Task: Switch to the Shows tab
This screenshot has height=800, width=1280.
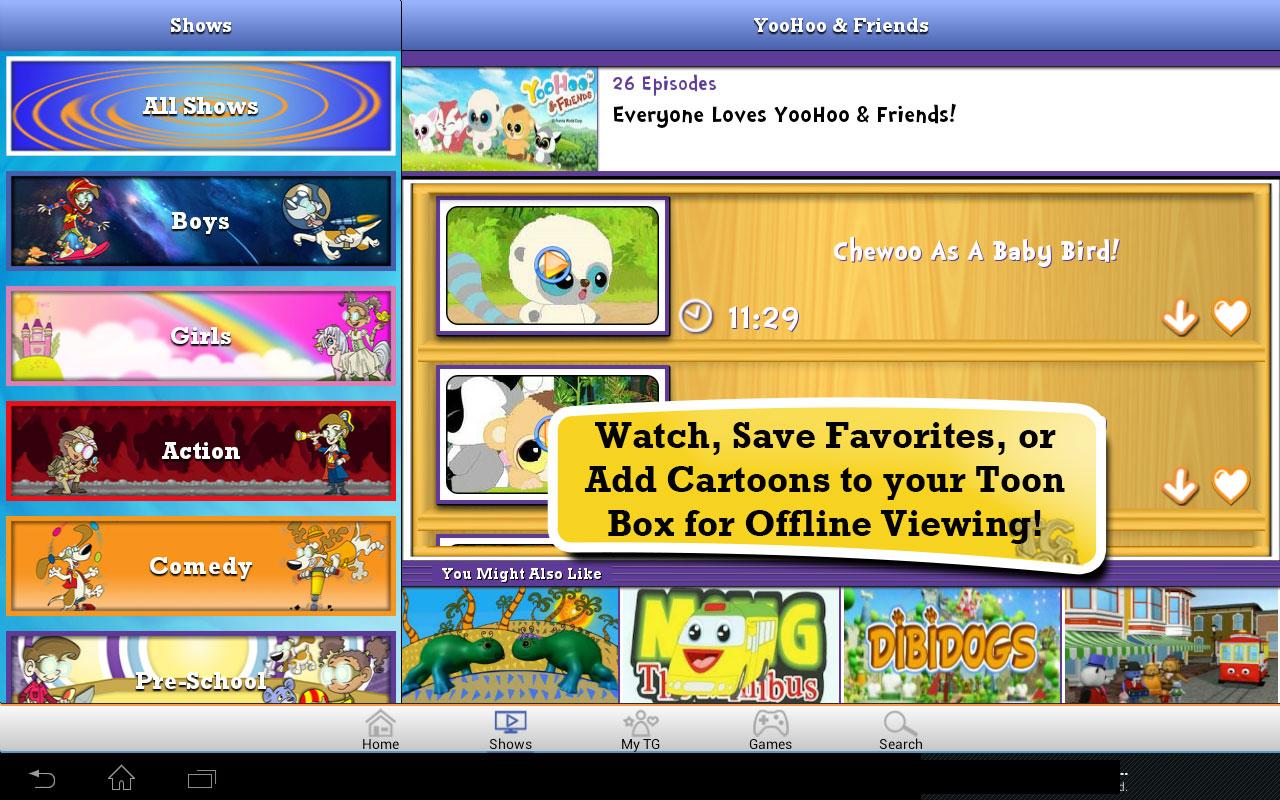Action: click(510, 728)
